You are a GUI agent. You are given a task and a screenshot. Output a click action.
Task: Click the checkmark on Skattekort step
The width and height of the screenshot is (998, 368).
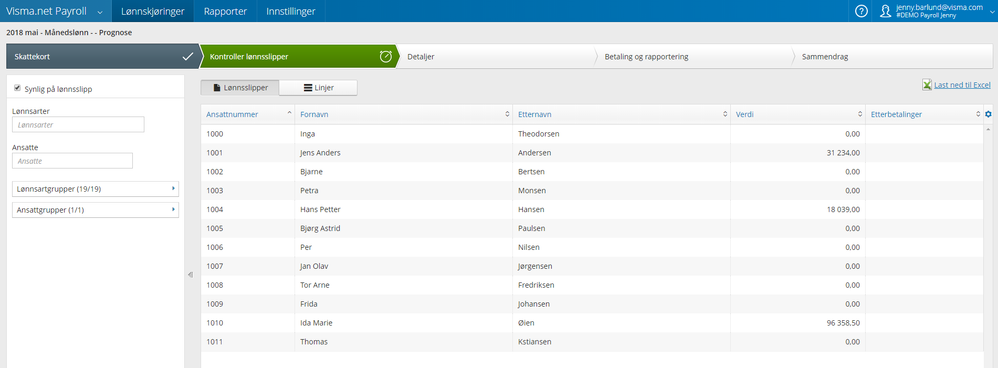point(188,57)
